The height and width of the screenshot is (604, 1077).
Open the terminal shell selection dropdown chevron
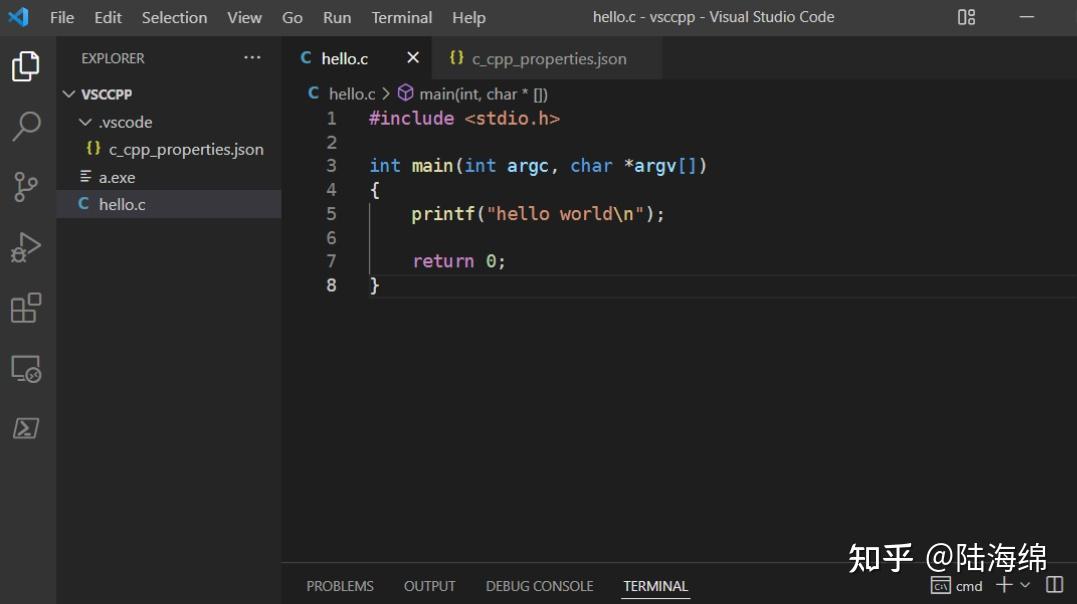(x=1023, y=586)
